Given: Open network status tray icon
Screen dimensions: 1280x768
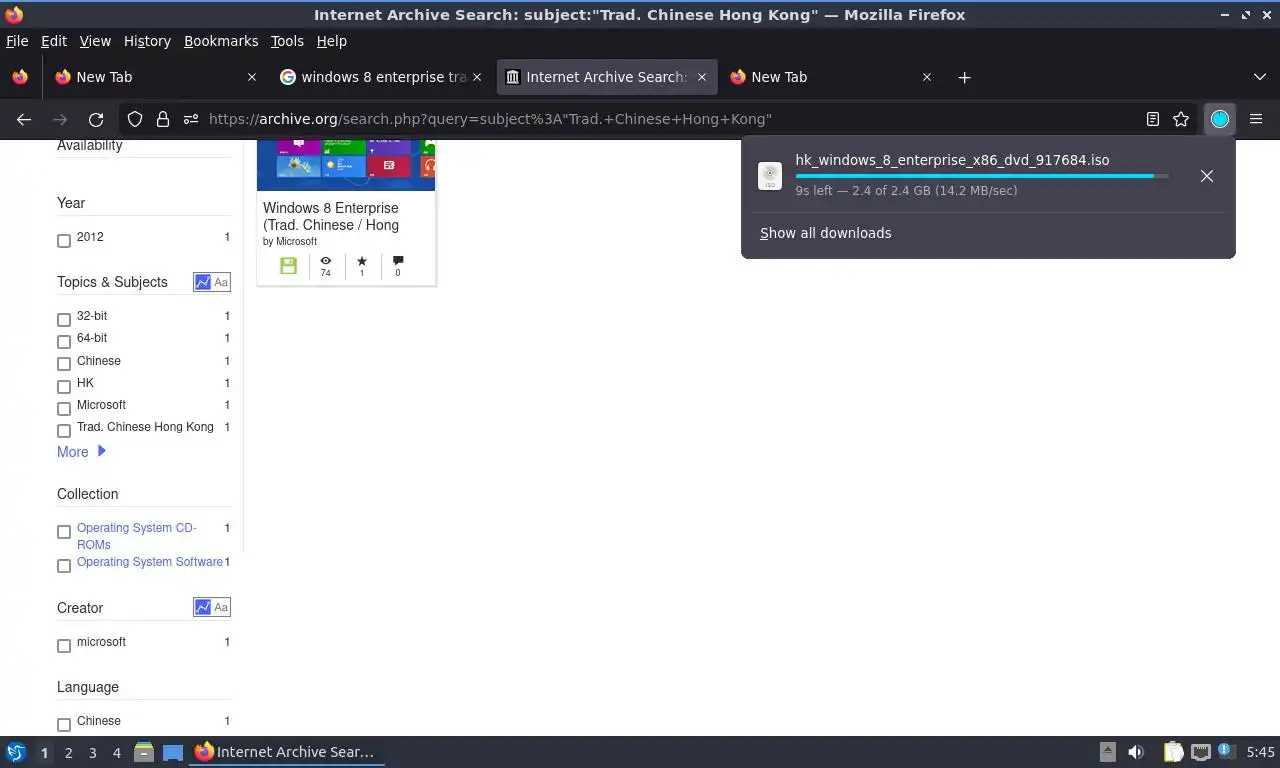Looking at the screenshot, I should (x=1201, y=752).
